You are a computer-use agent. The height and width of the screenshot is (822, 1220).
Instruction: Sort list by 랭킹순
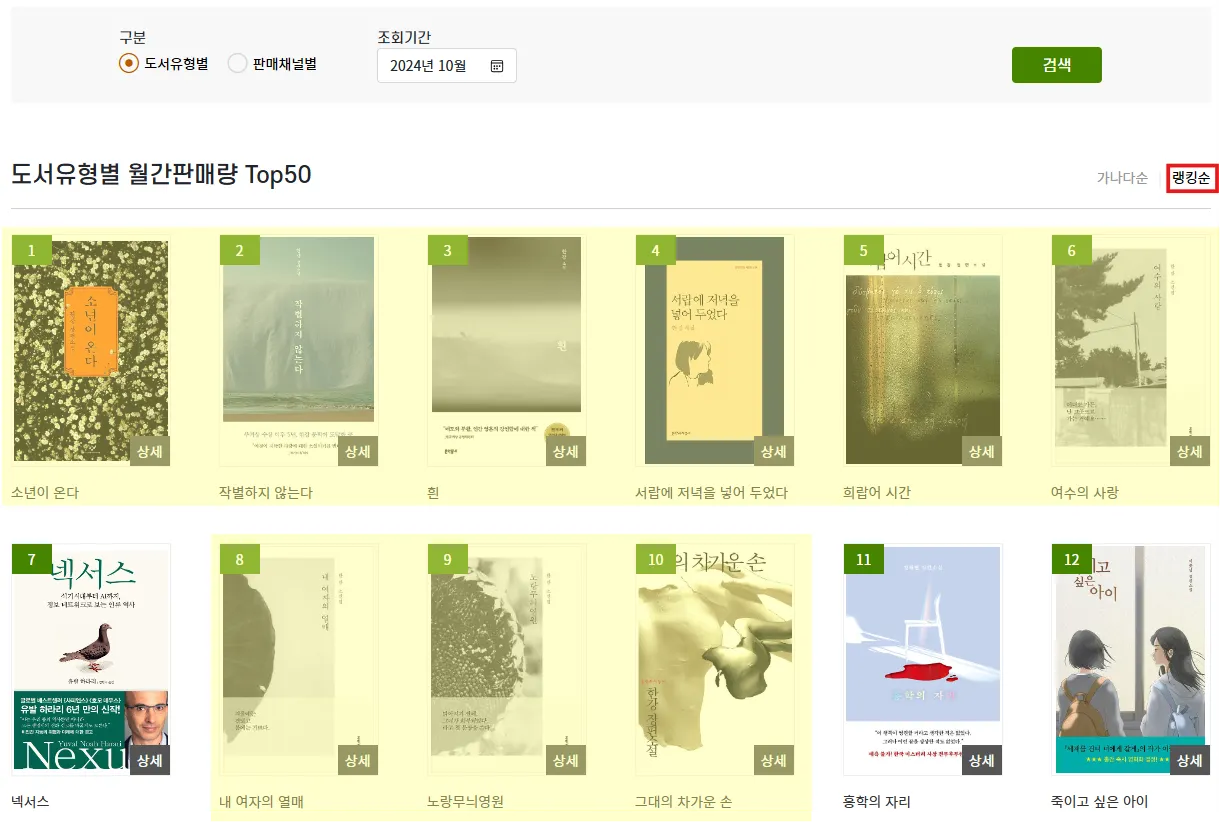pyautogui.click(x=1191, y=178)
